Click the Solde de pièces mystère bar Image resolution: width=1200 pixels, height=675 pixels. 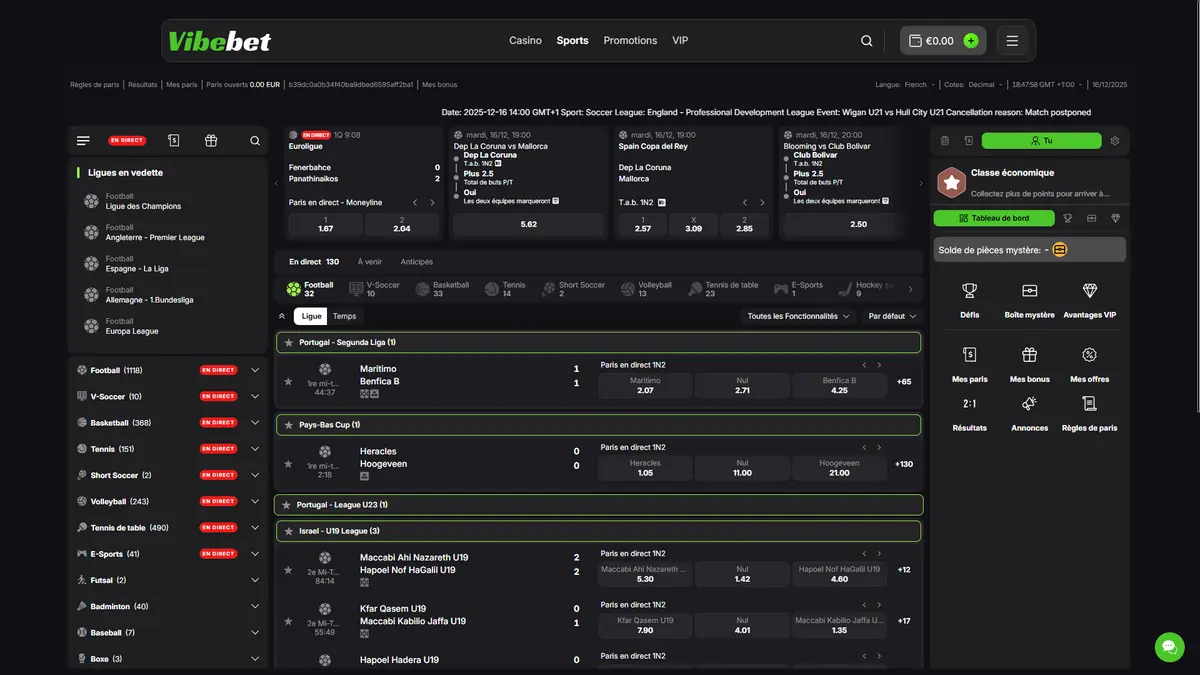click(1029, 249)
